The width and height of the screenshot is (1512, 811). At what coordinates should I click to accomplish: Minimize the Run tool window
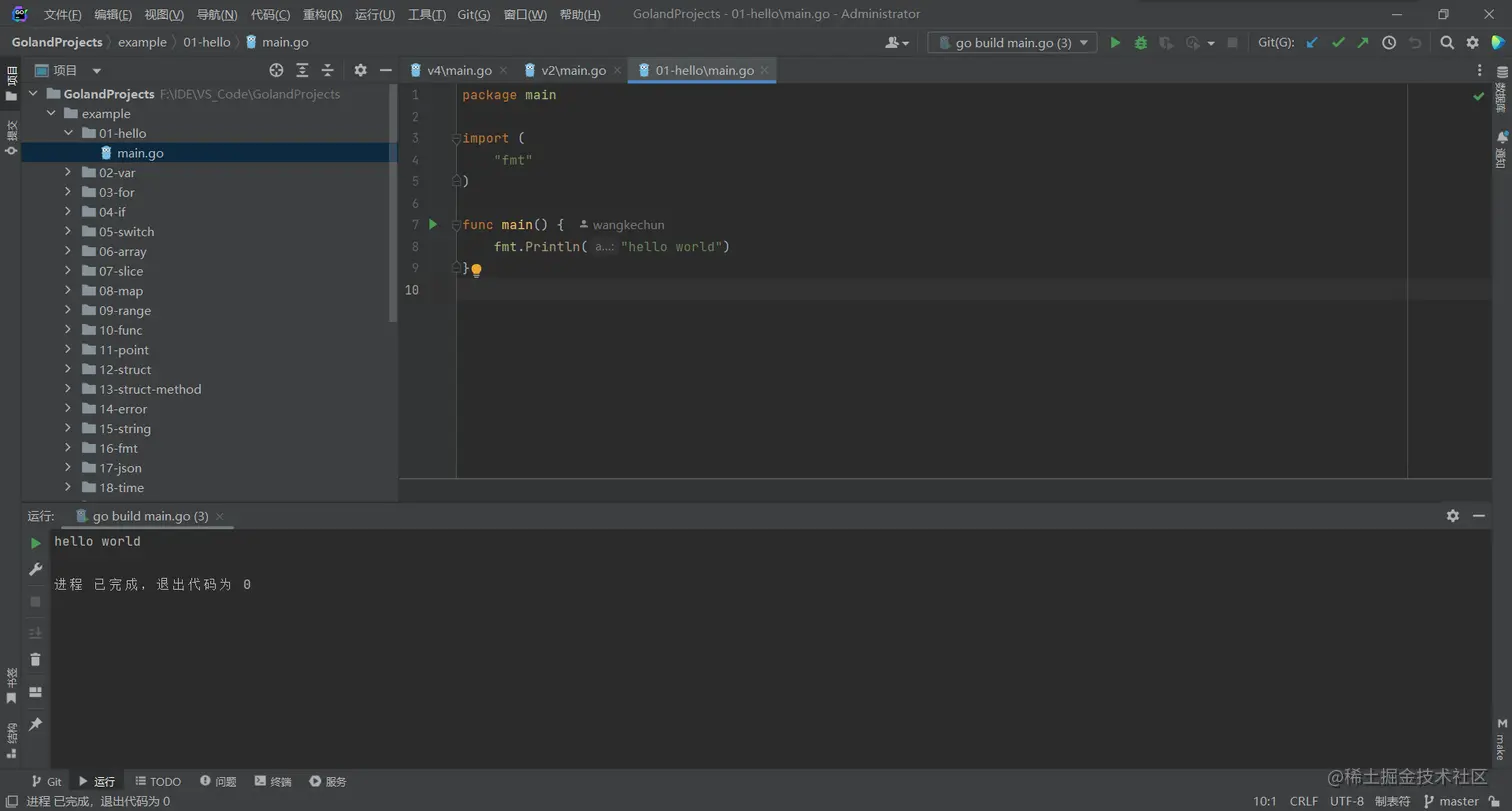[x=1479, y=516]
